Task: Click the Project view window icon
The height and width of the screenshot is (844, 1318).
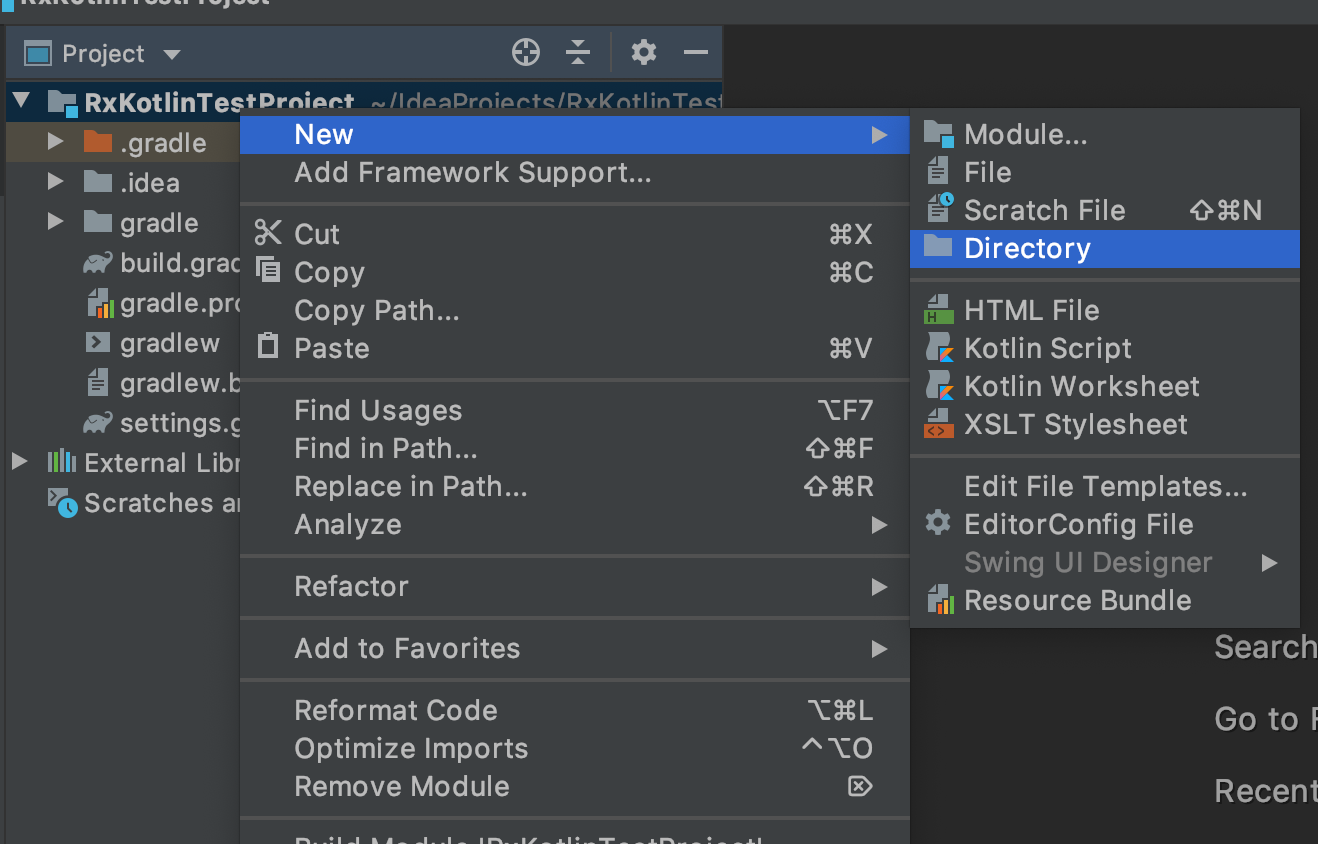Action: coord(38,53)
